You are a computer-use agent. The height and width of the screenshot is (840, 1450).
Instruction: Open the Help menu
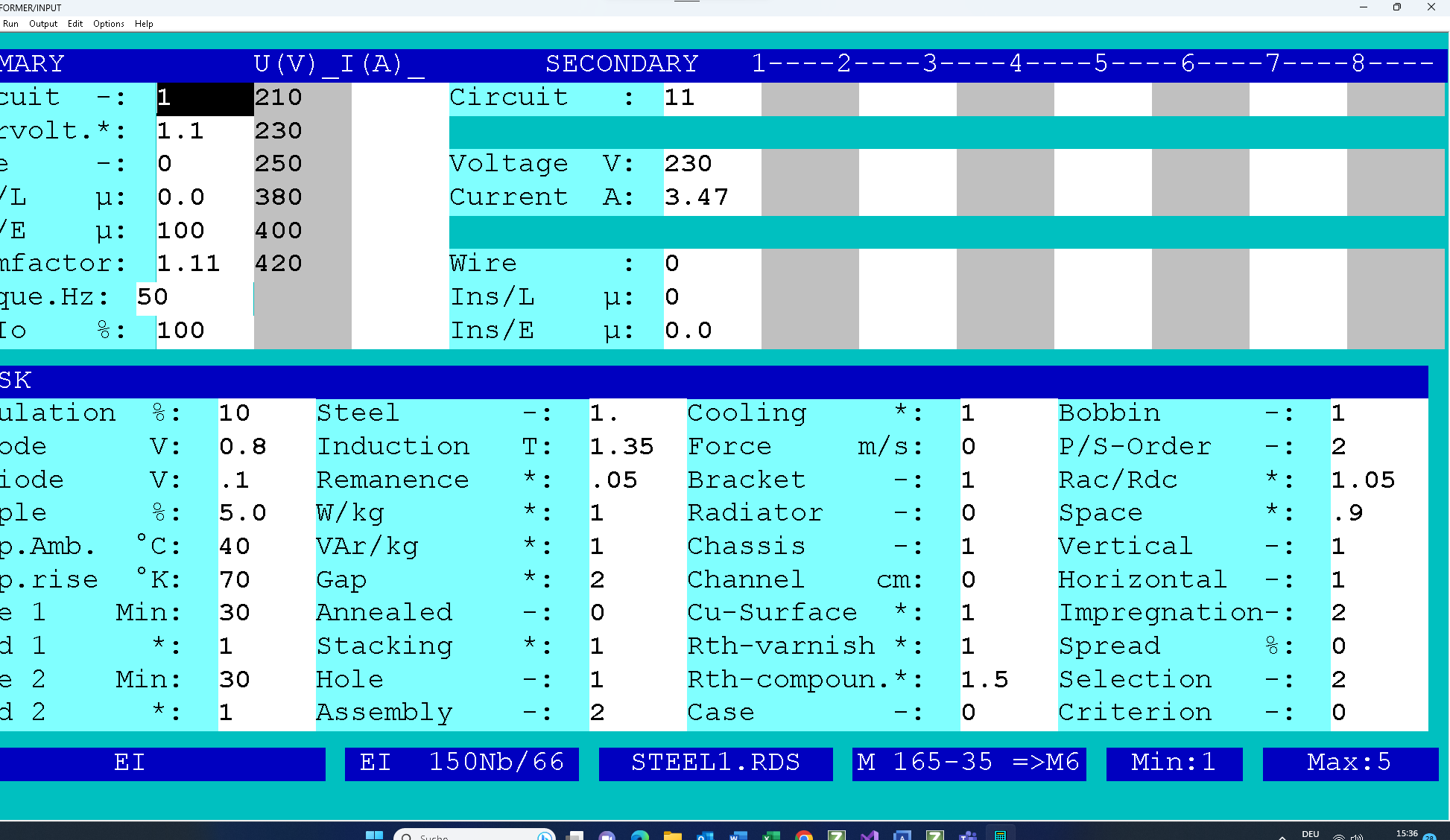[x=144, y=24]
